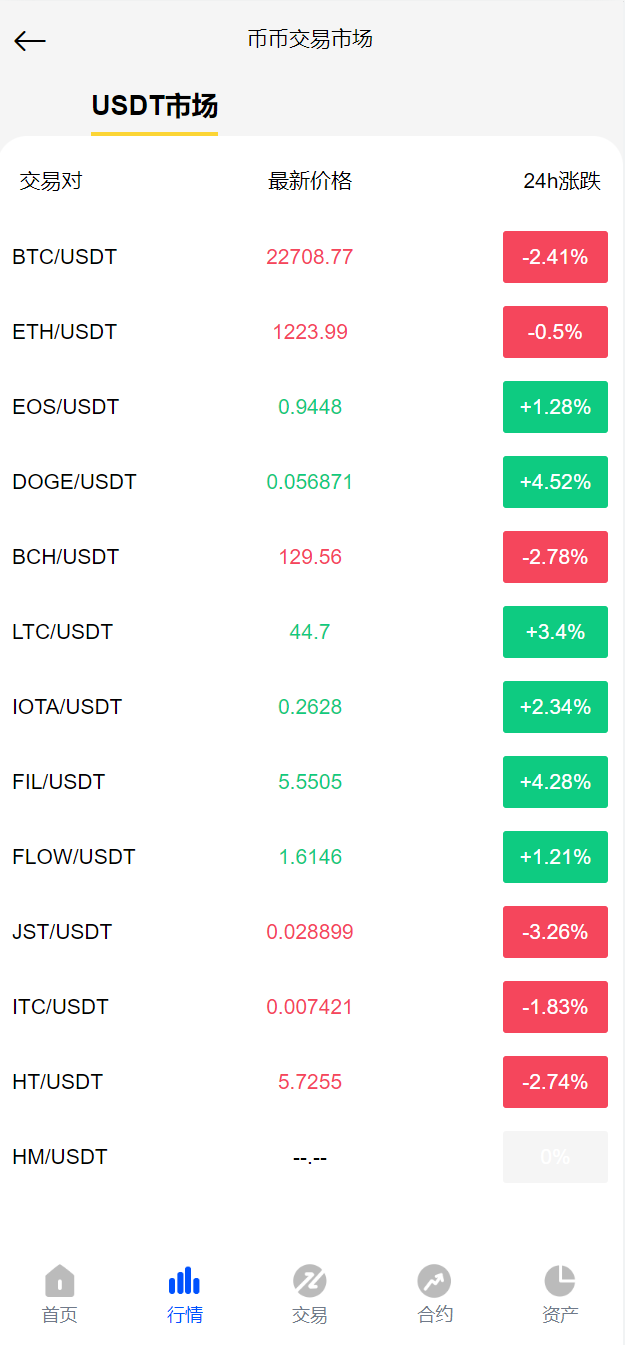Viewport: 625px width, 1345px height.
Task: Open the home (首页) icon
Action: pos(60,1281)
